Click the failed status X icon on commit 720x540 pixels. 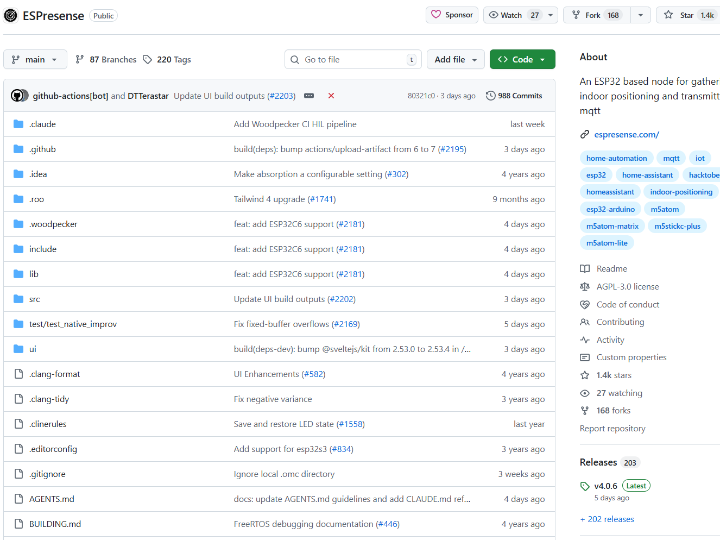(331, 96)
